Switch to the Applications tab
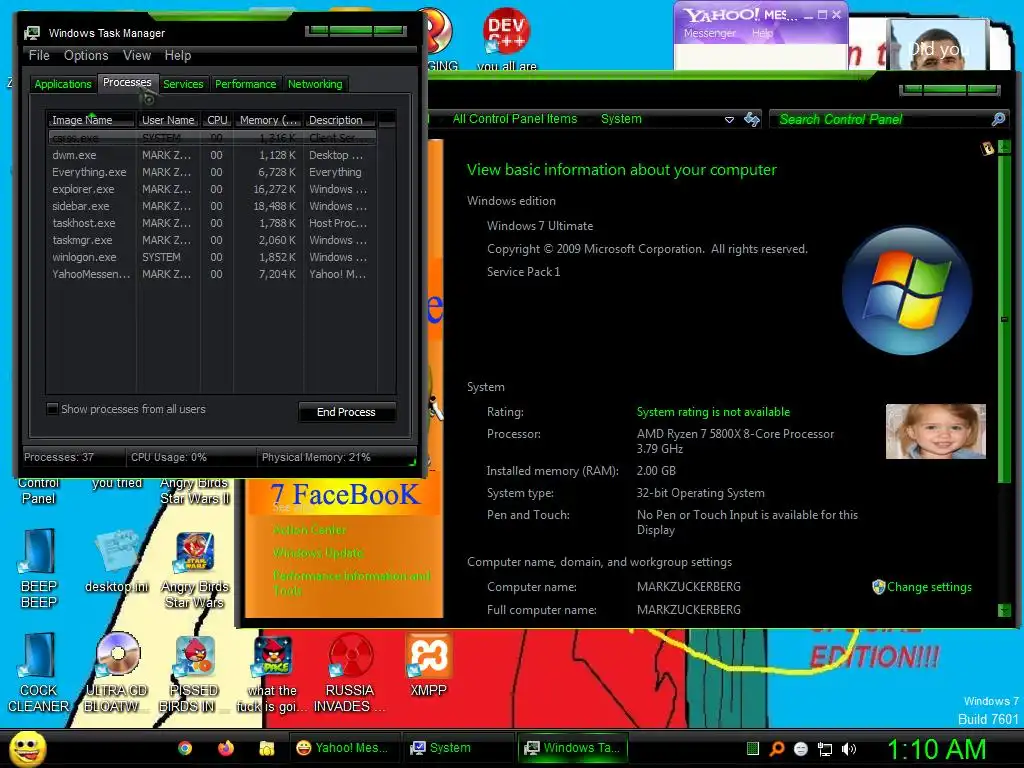The image size is (1024, 768). coord(63,84)
